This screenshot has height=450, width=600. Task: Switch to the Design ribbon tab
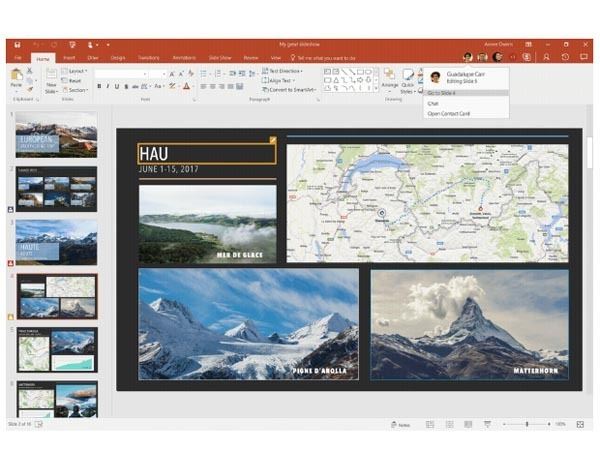point(118,58)
